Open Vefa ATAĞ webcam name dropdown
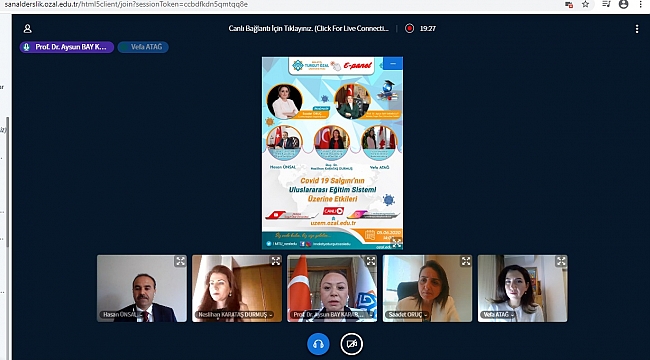Viewport: 650px width, 360px height. coord(498,315)
